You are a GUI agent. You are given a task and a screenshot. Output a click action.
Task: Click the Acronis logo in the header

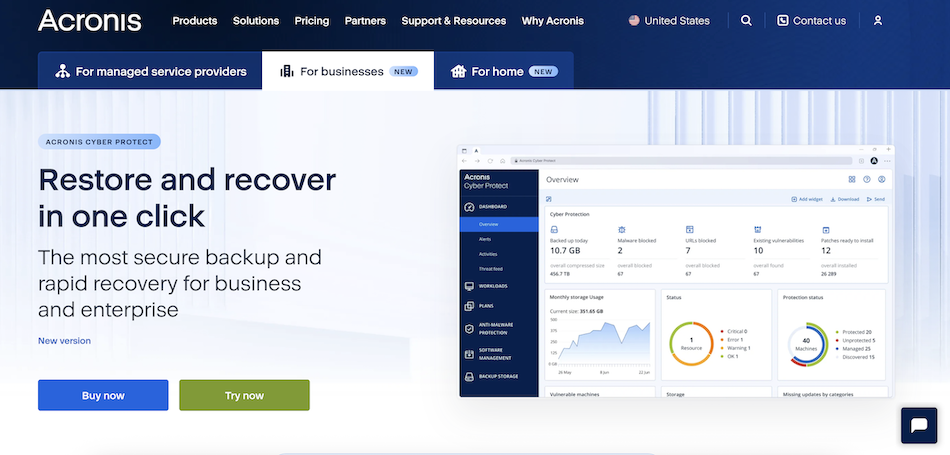point(90,21)
